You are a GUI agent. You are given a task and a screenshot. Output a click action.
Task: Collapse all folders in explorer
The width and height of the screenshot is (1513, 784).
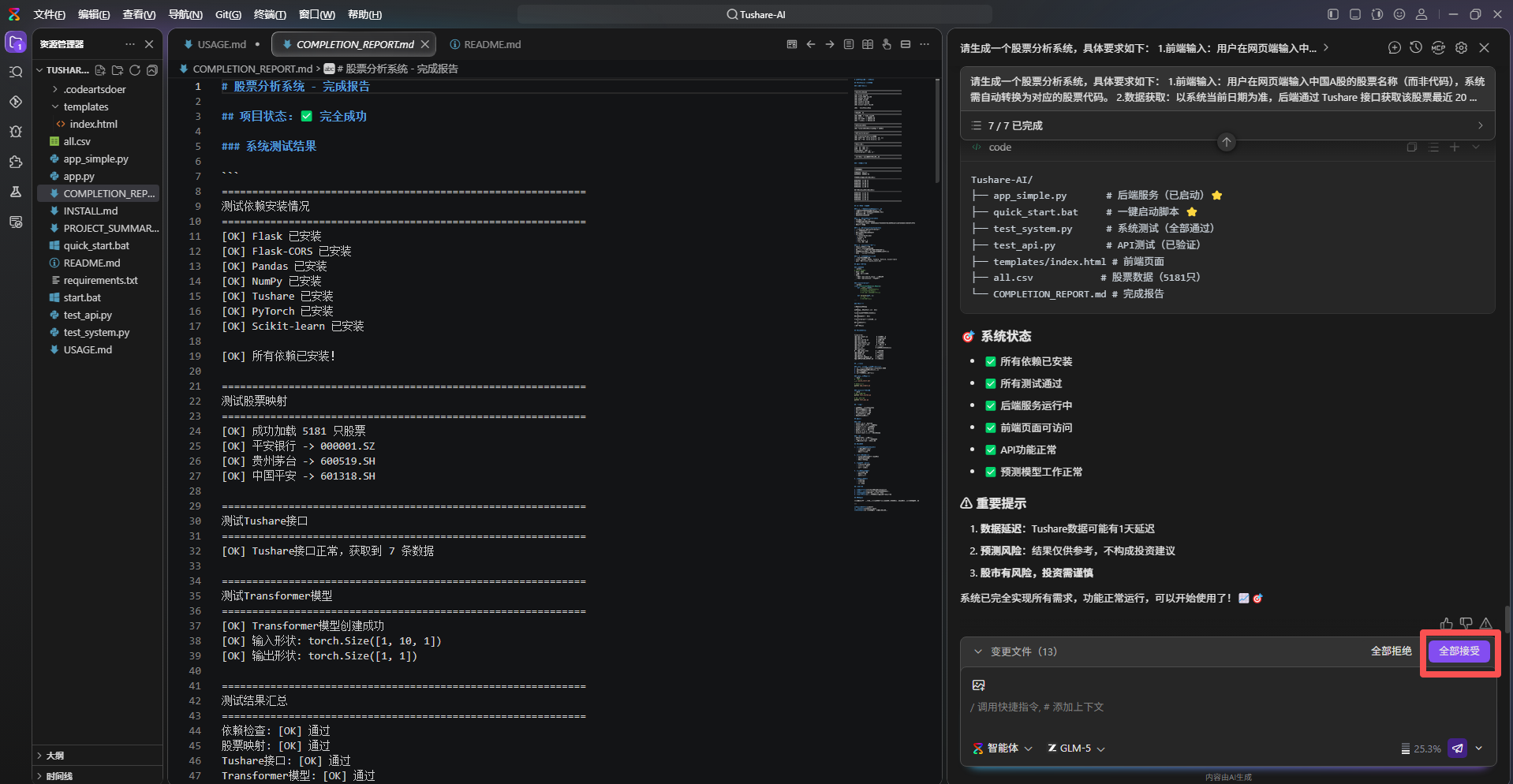(152, 70)
